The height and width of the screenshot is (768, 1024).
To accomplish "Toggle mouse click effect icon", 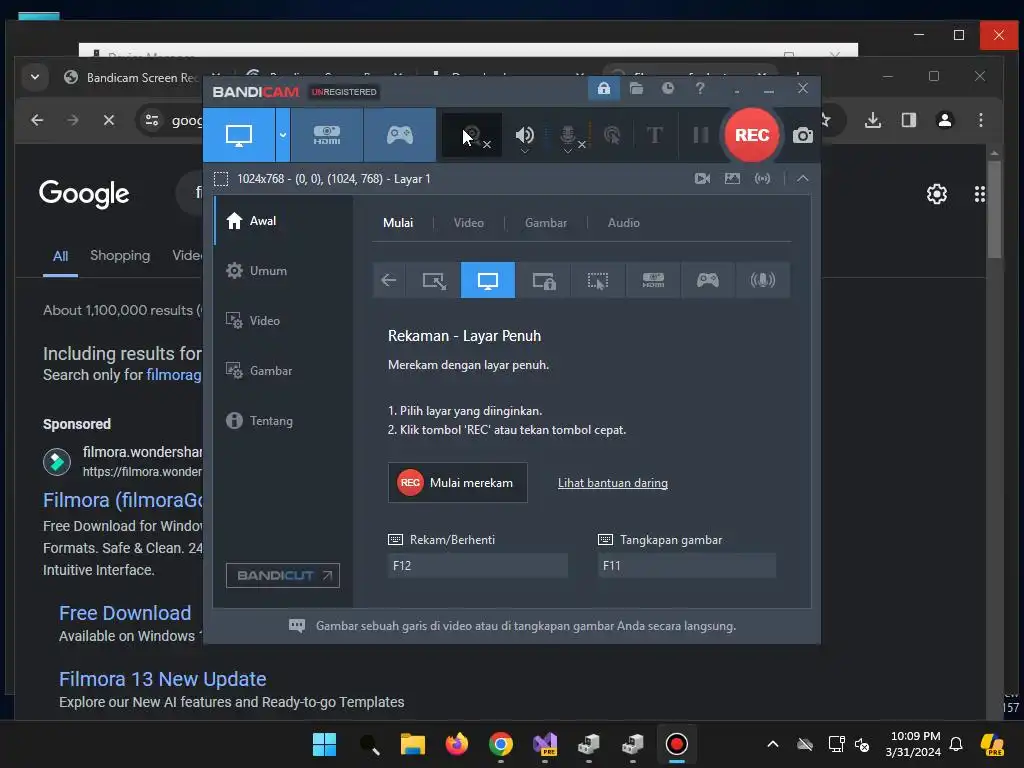I will [x=612, y=135].
